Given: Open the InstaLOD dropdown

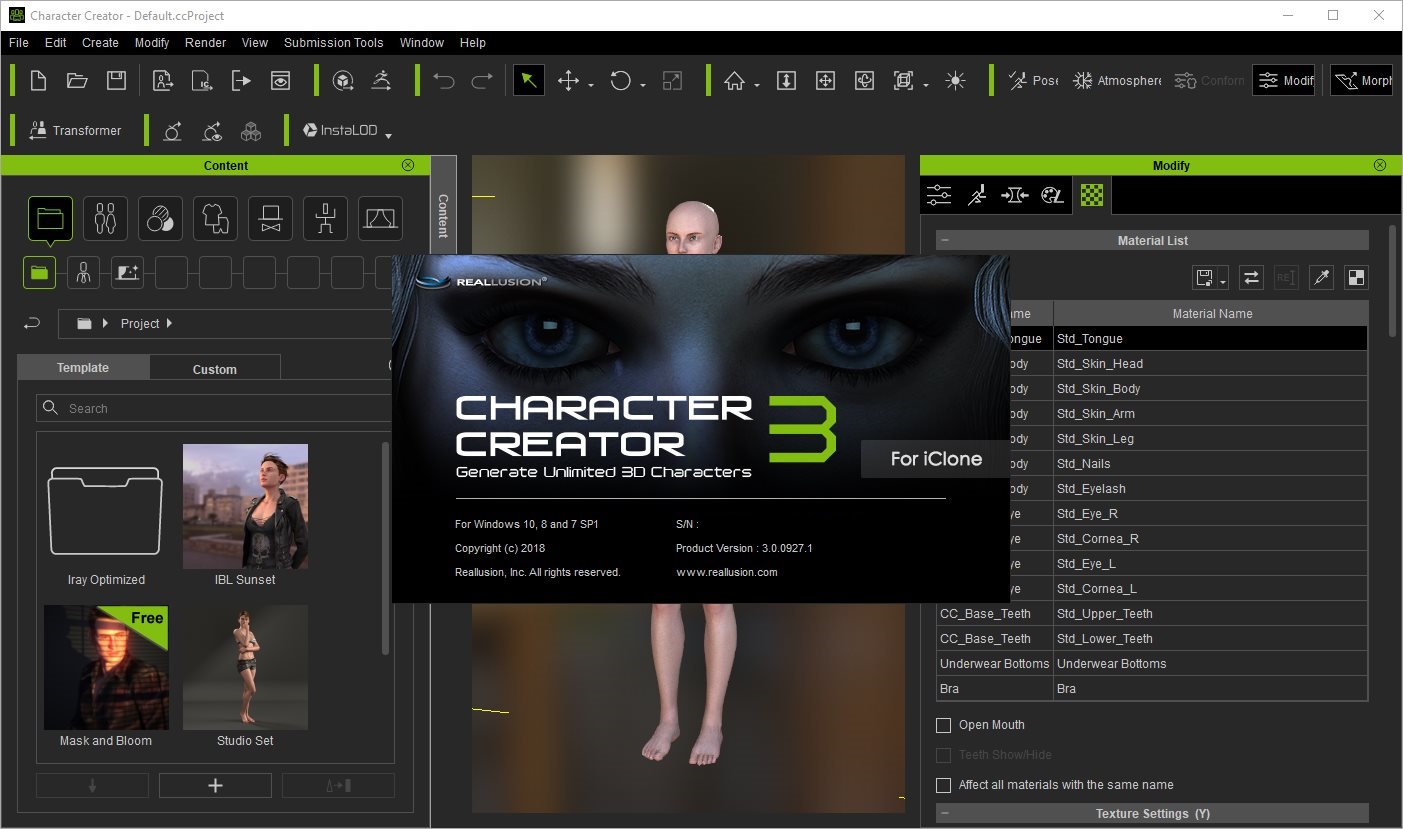Looking at the screenshot, I should pos(388,135).
